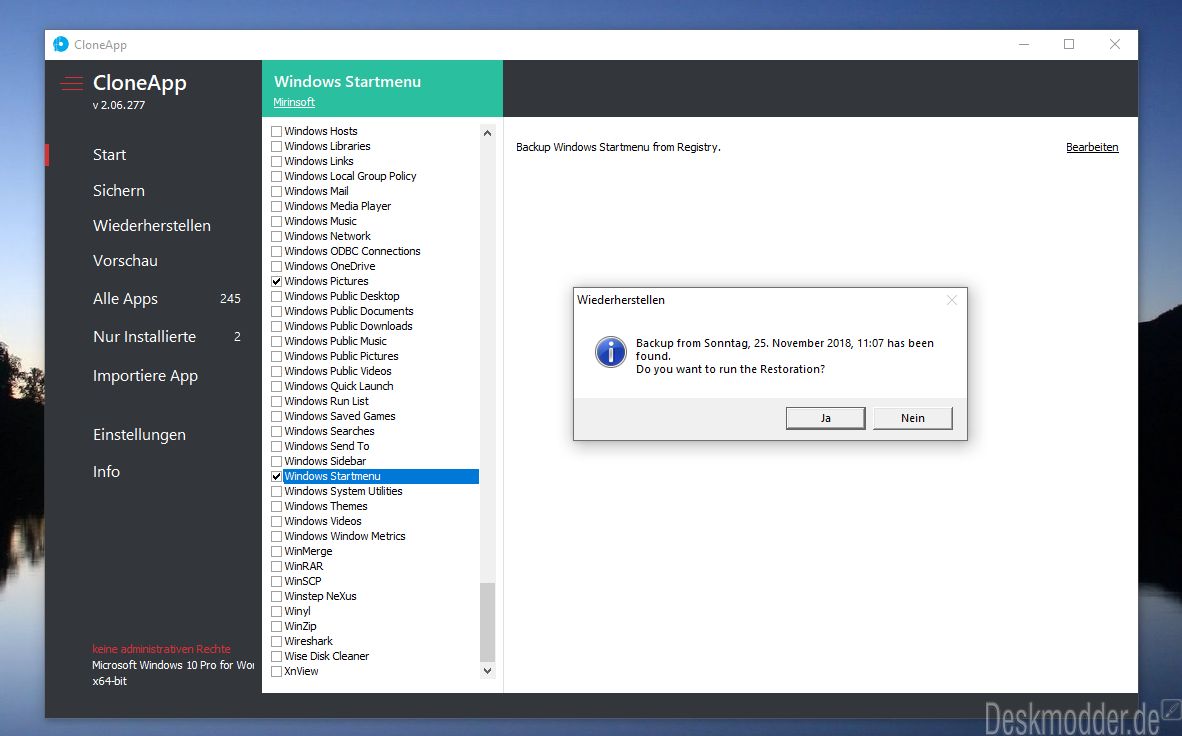Click the app list scrollbar thumb
The image size is (1182, 736).
pos(487,622)
